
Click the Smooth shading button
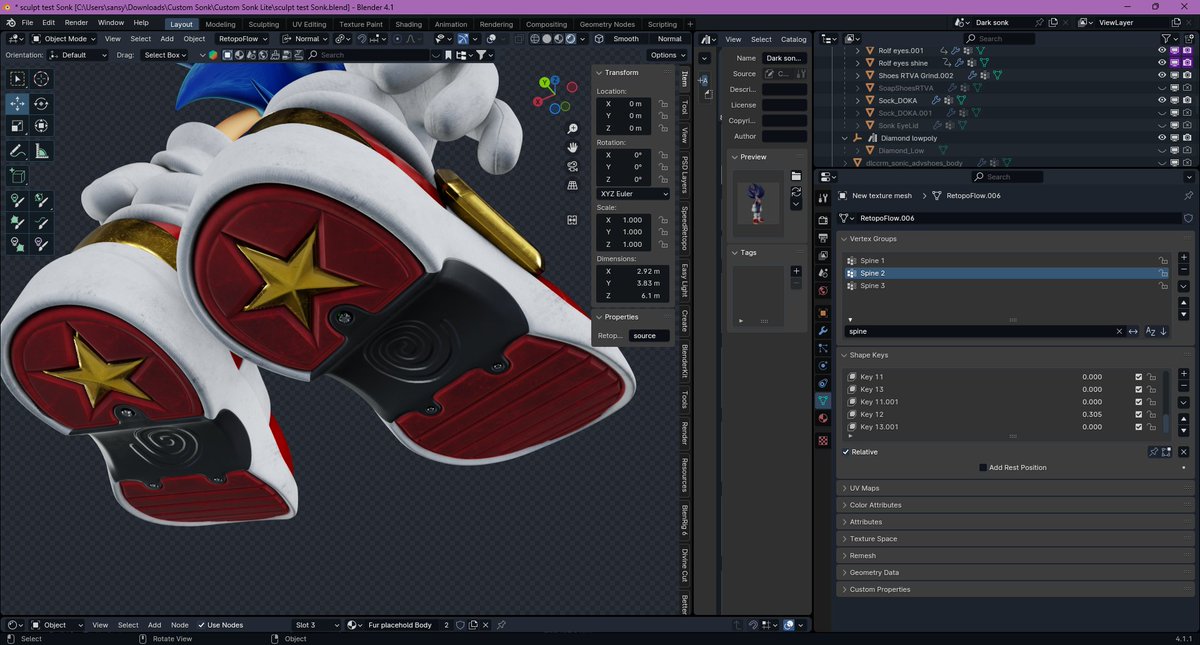pos(626,39)
